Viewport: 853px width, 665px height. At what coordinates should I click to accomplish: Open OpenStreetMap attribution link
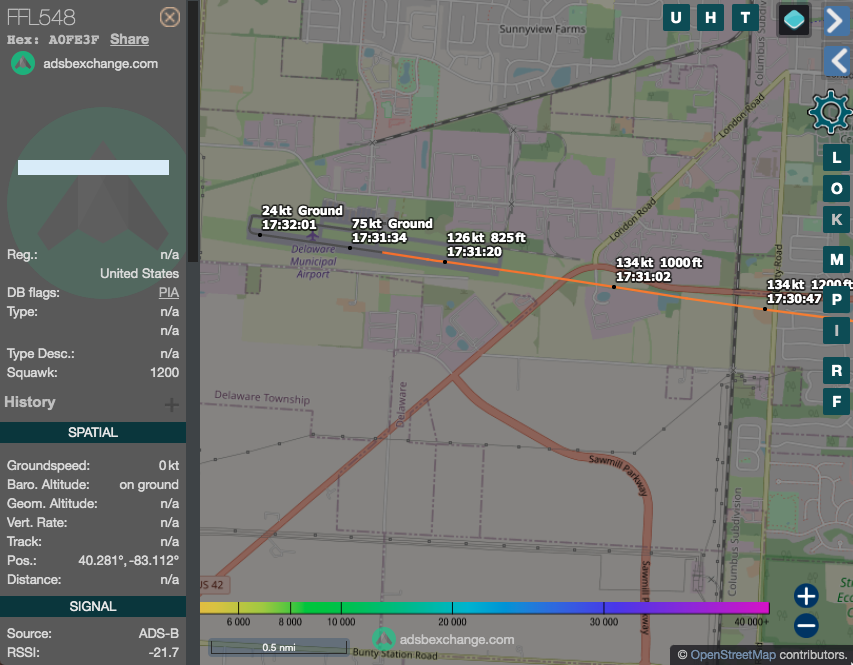tap(733, 655)
